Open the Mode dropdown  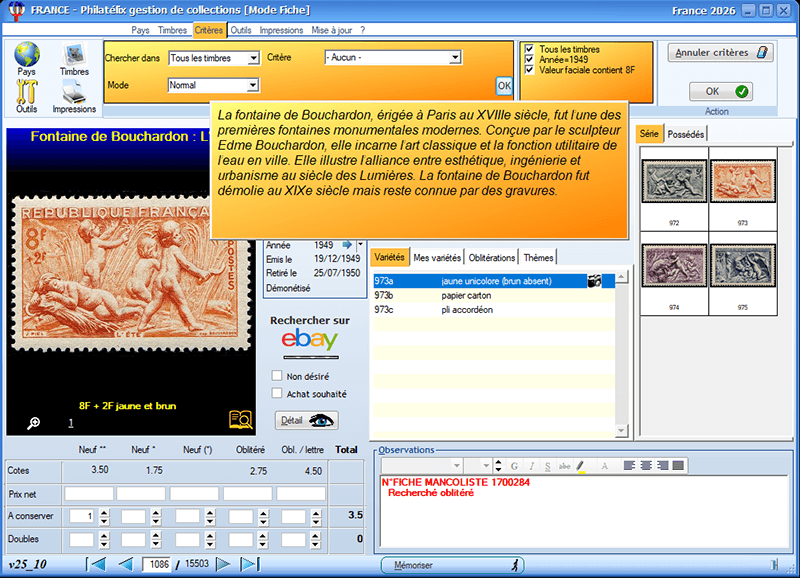point(253,85)
